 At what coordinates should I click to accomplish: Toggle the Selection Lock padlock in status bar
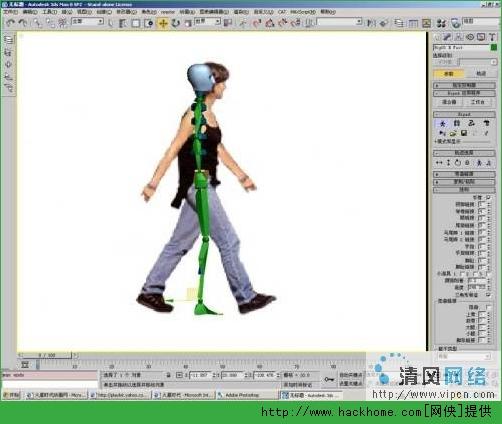click(168, 375)
